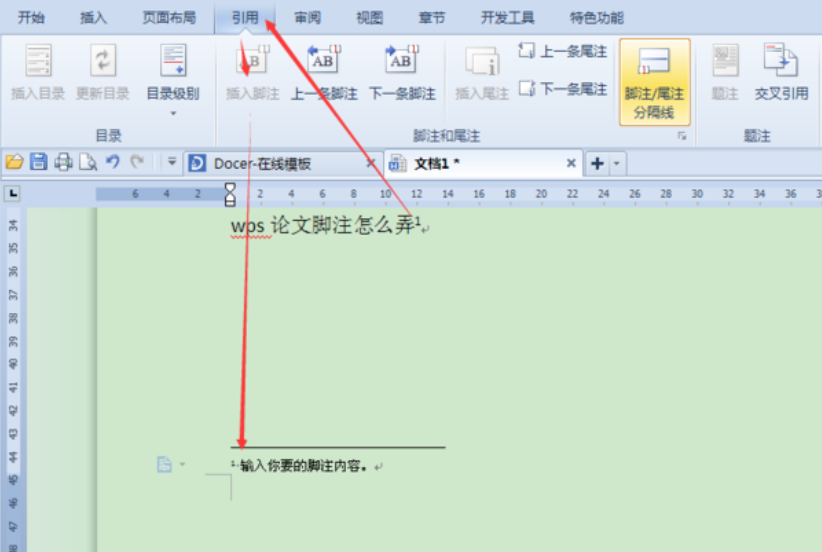Switch to the 页面布局 ribbon tab
Image resolution: width=822 pixels, height=552 pixels.
[169, 17]
